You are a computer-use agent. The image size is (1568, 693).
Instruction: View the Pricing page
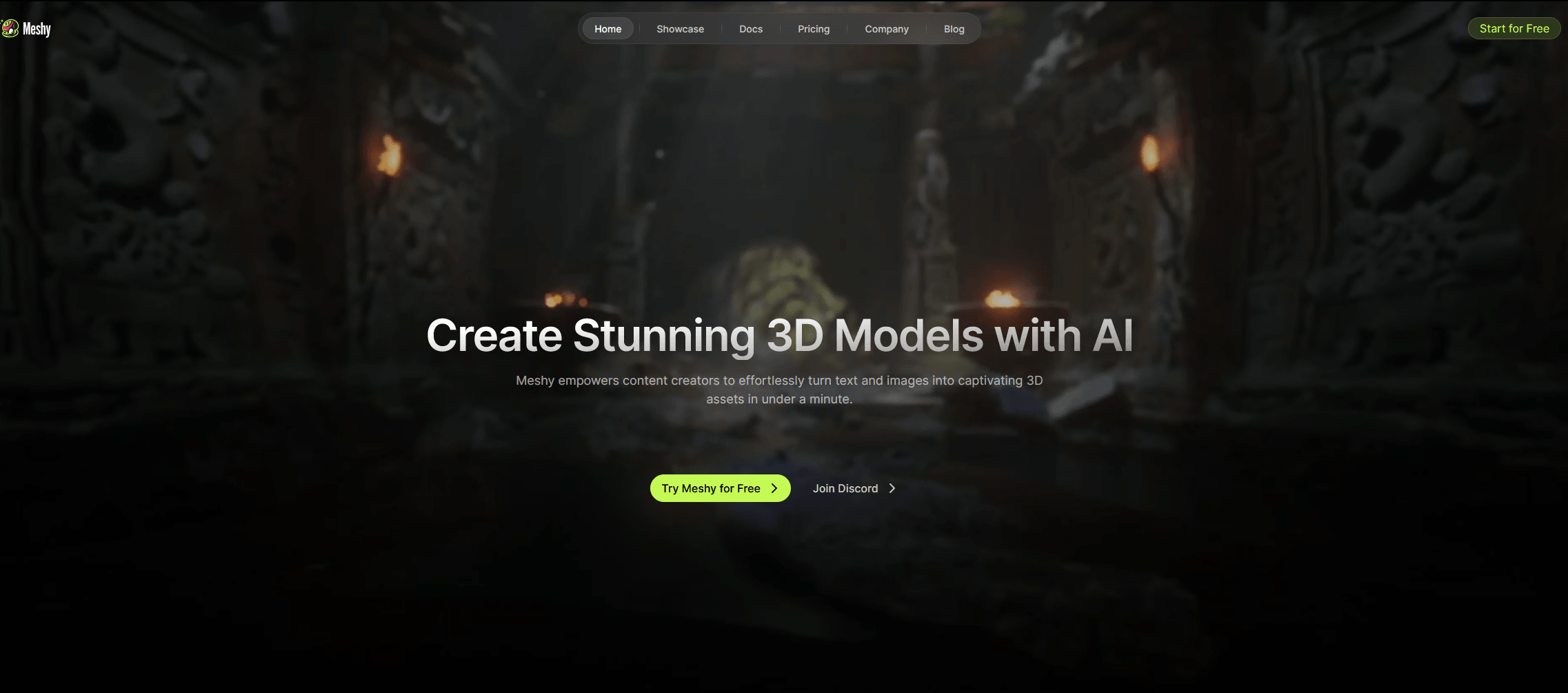coord(814,29)
